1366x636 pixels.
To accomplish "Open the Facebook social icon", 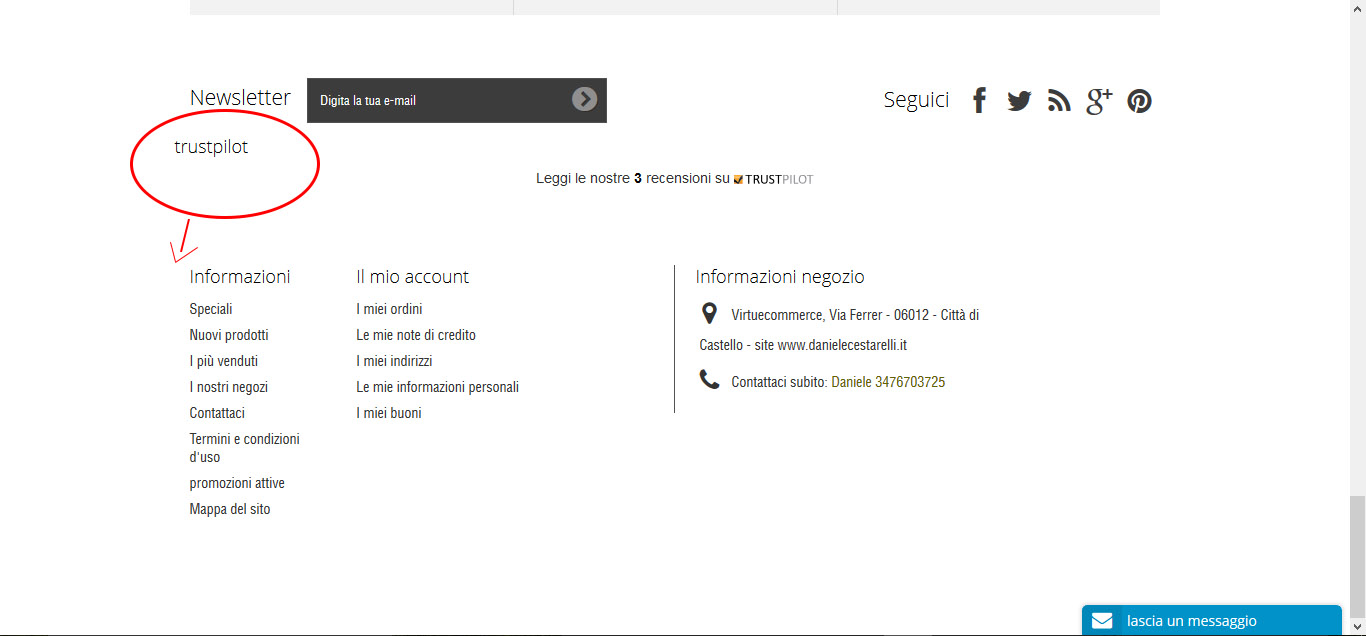I will tap(980, 100).
